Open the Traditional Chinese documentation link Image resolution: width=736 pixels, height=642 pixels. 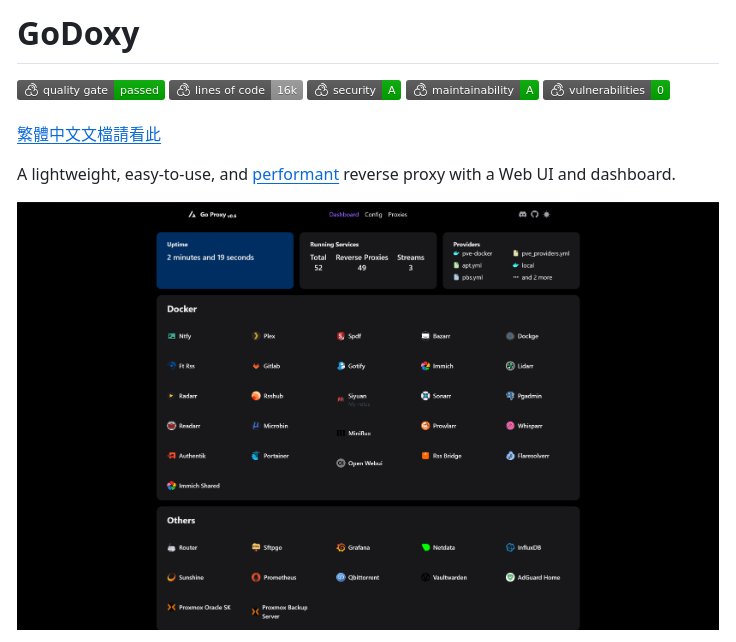pos(89,135)
